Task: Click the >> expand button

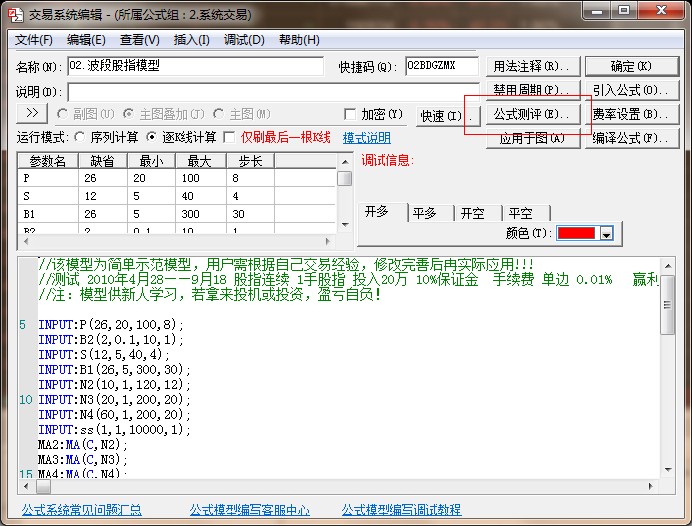Action: tap(32, 114)
